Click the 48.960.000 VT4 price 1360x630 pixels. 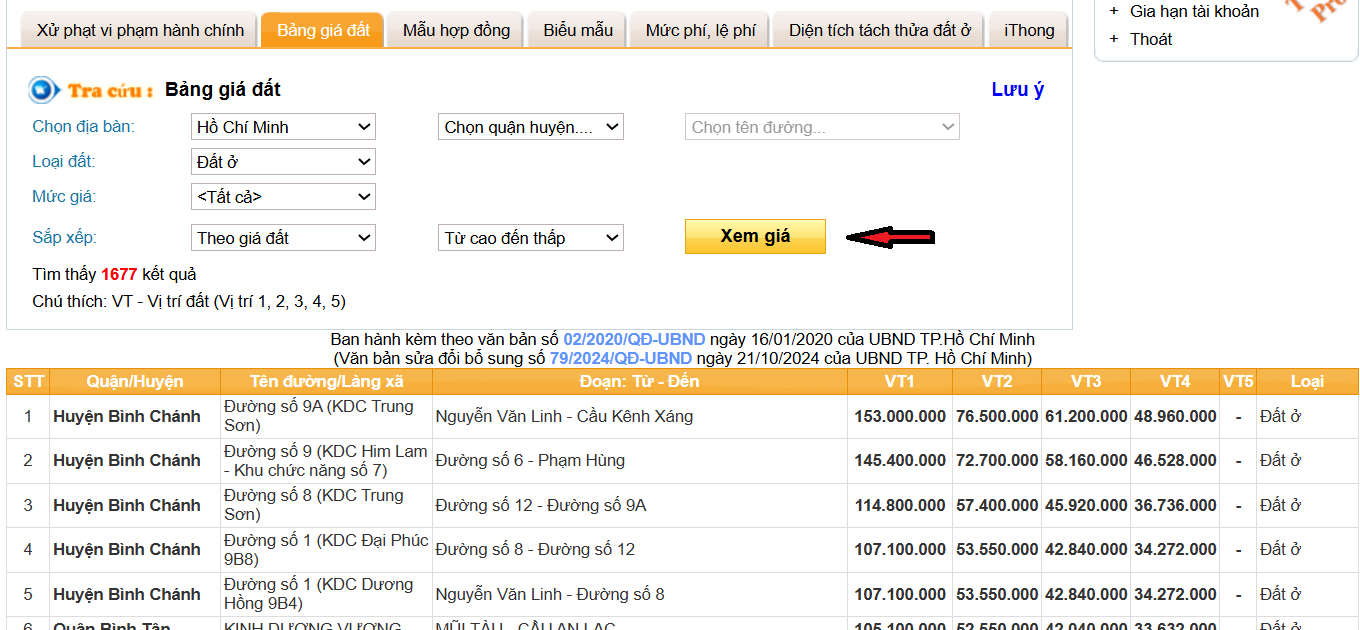[1176, 416]
